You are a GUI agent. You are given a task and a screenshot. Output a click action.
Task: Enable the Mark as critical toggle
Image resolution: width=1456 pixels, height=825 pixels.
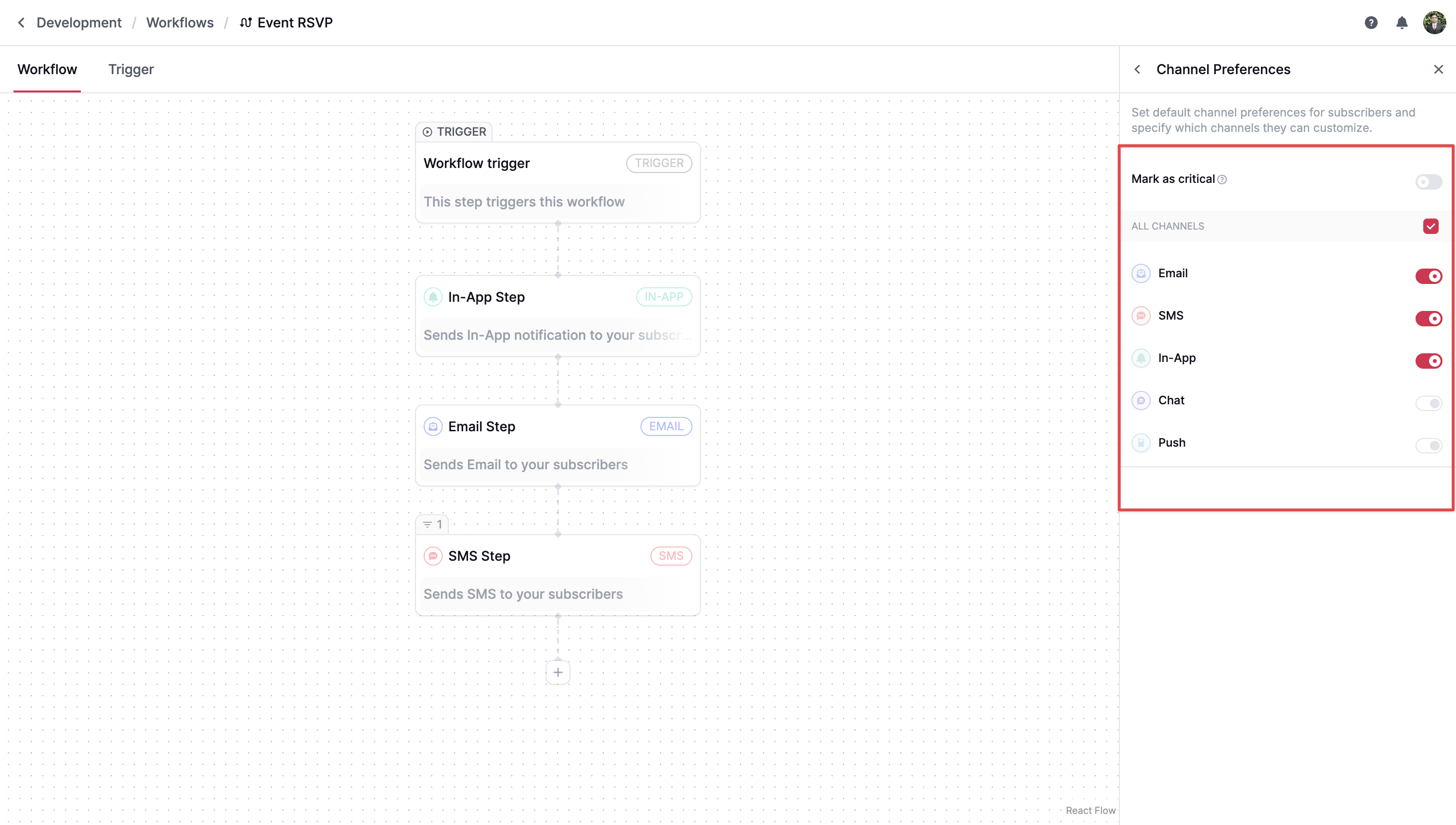point(1428,182)
